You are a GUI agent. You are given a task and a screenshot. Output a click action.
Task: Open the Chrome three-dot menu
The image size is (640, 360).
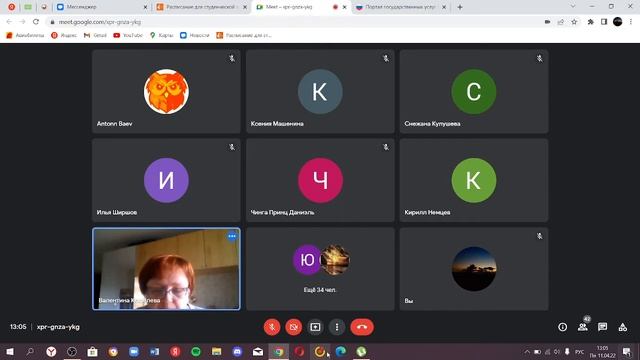[631, 22]
